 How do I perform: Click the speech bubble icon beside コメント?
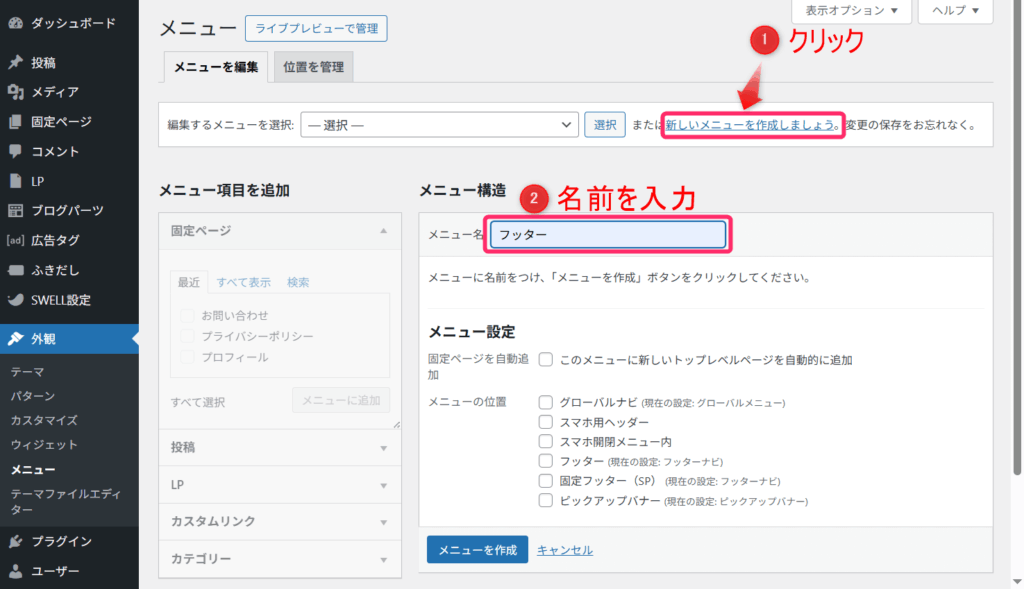click(x=16, y=151)
